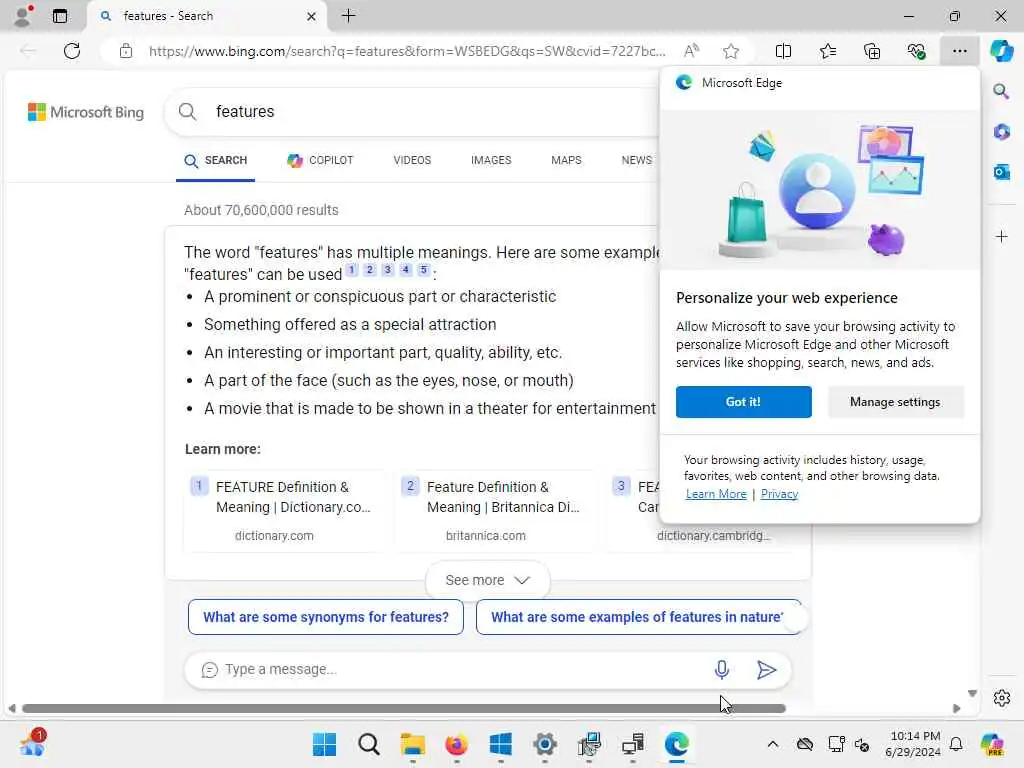Click the Type a message field

pos(457,670)
